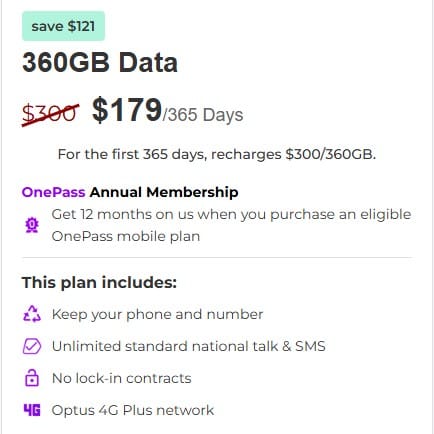Image resolution: width=434 pixels, height=434 pixels.
Task: Click the /365 Days duration label
Action: 203,115
